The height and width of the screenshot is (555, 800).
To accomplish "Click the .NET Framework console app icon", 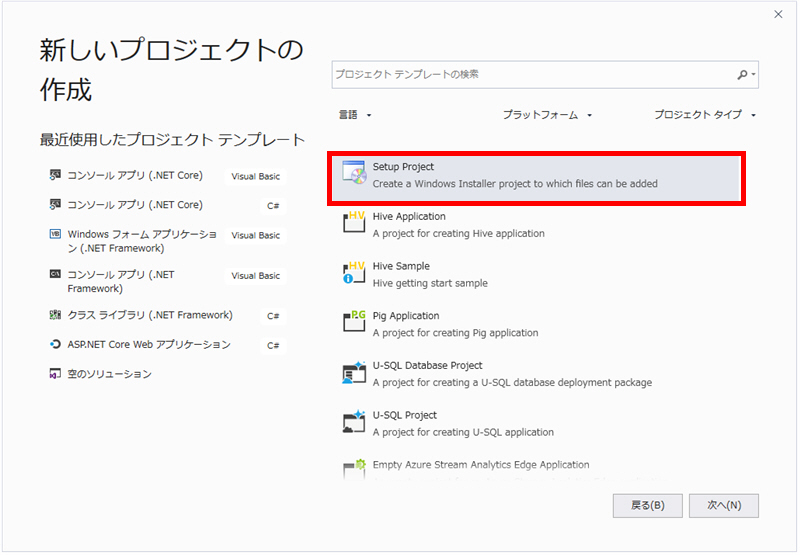I will [55, 274].
